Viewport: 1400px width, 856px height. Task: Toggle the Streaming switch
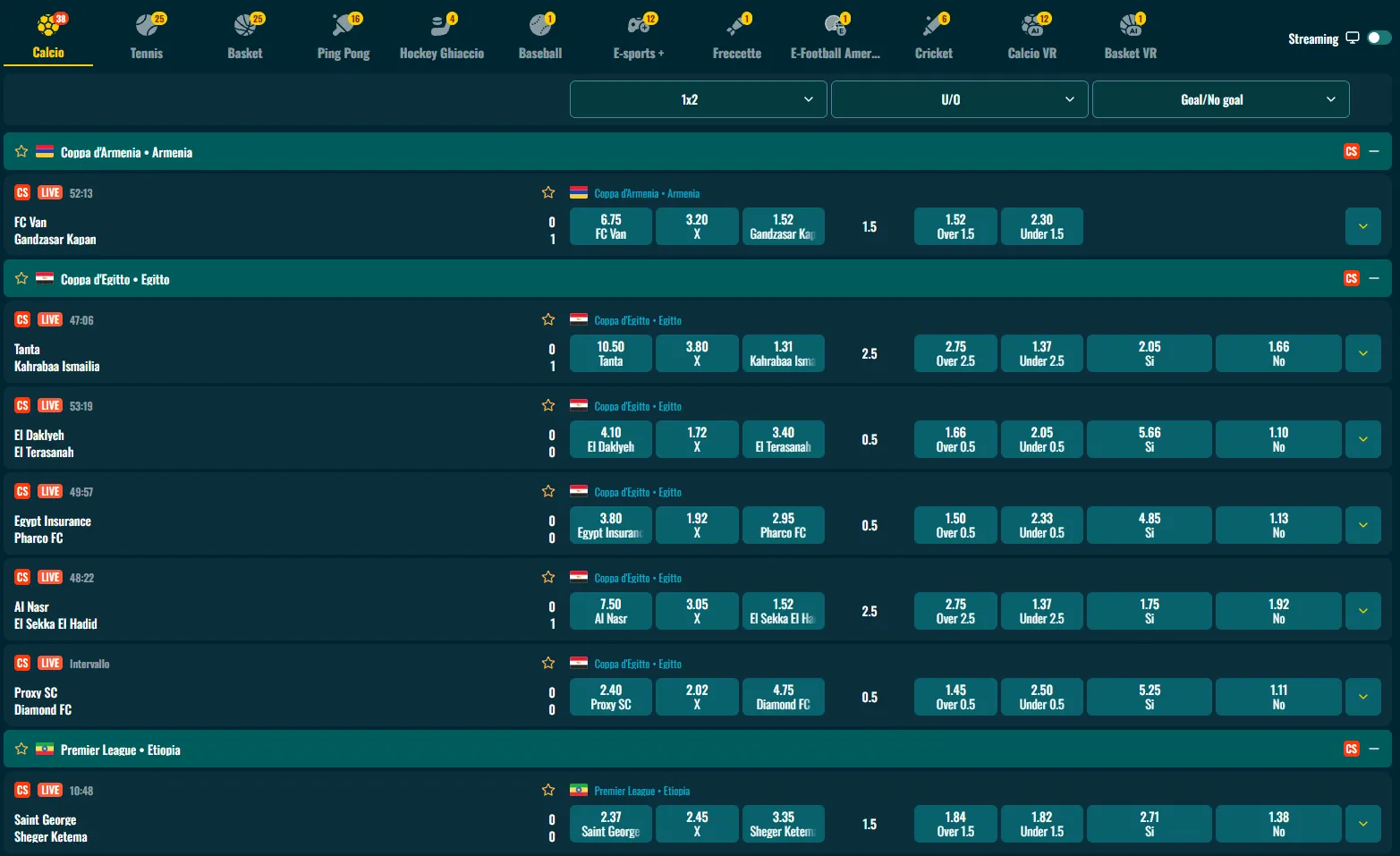click(1379, 38)
